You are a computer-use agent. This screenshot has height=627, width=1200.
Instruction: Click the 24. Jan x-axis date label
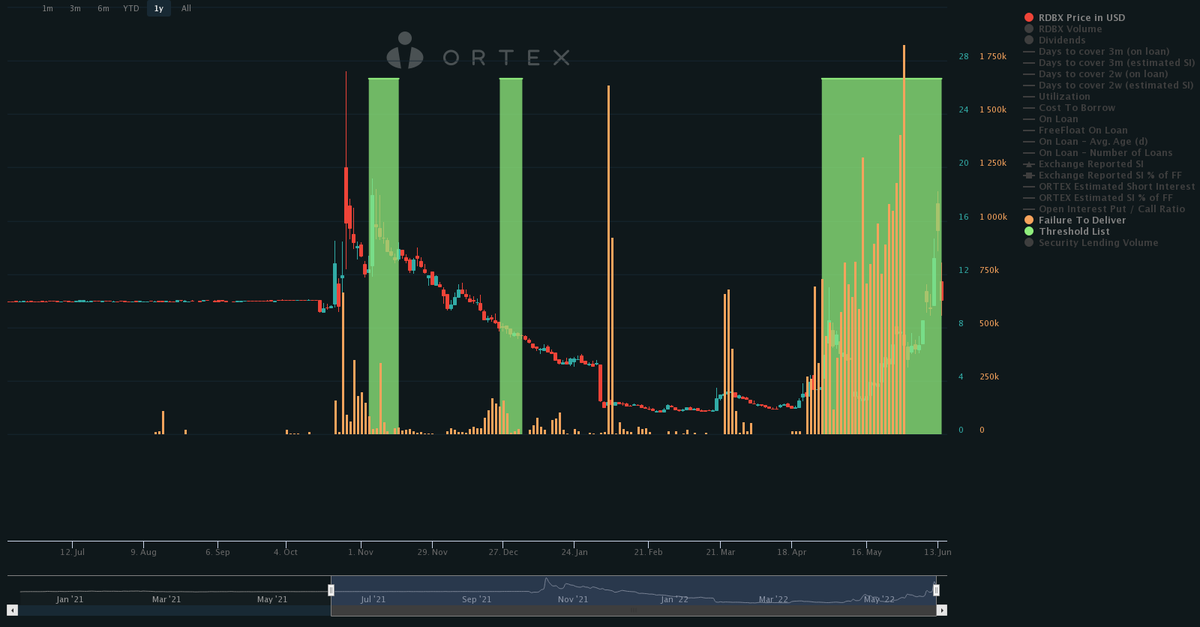[575, 552]
